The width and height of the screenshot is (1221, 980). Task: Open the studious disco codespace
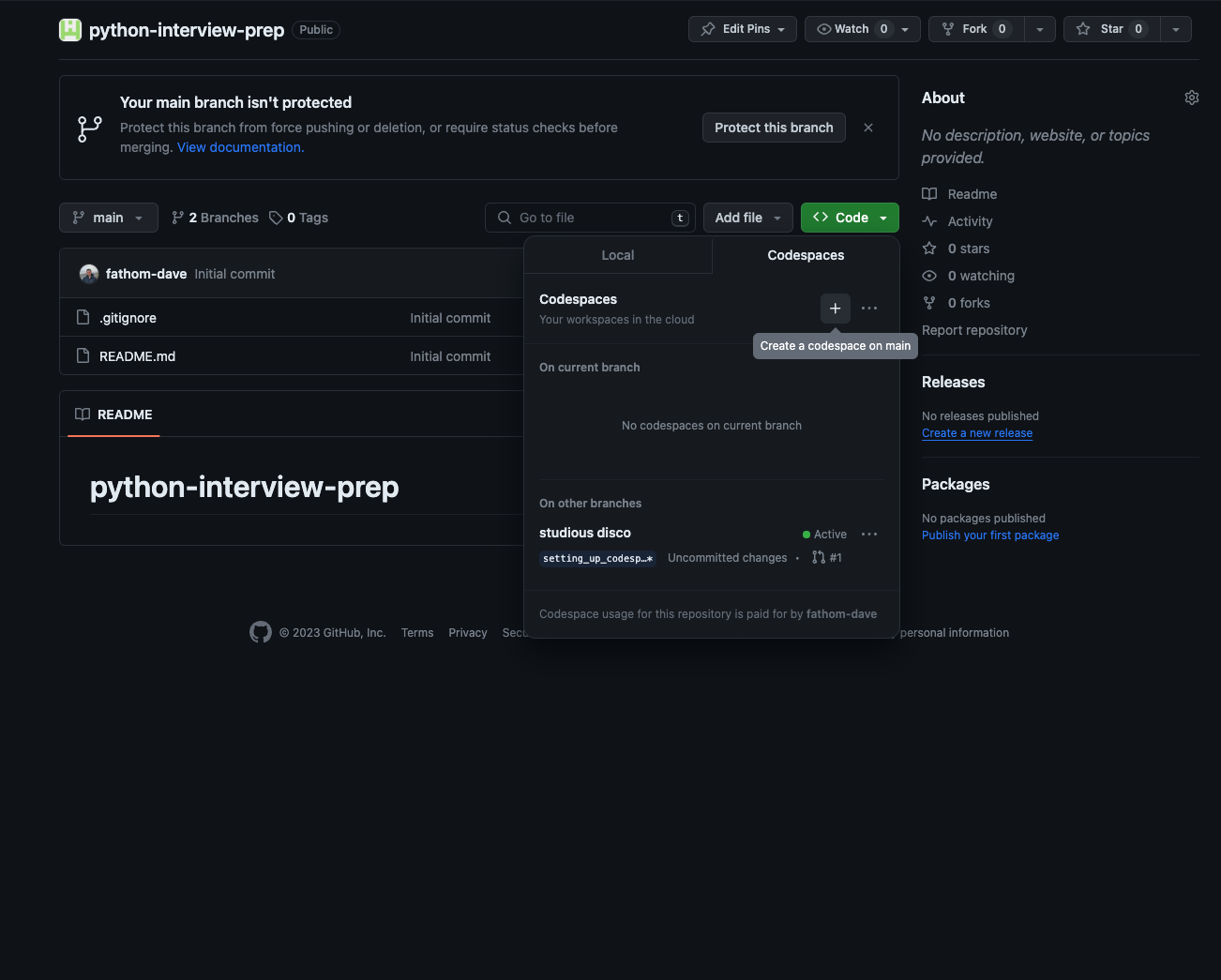coord(585,533)
